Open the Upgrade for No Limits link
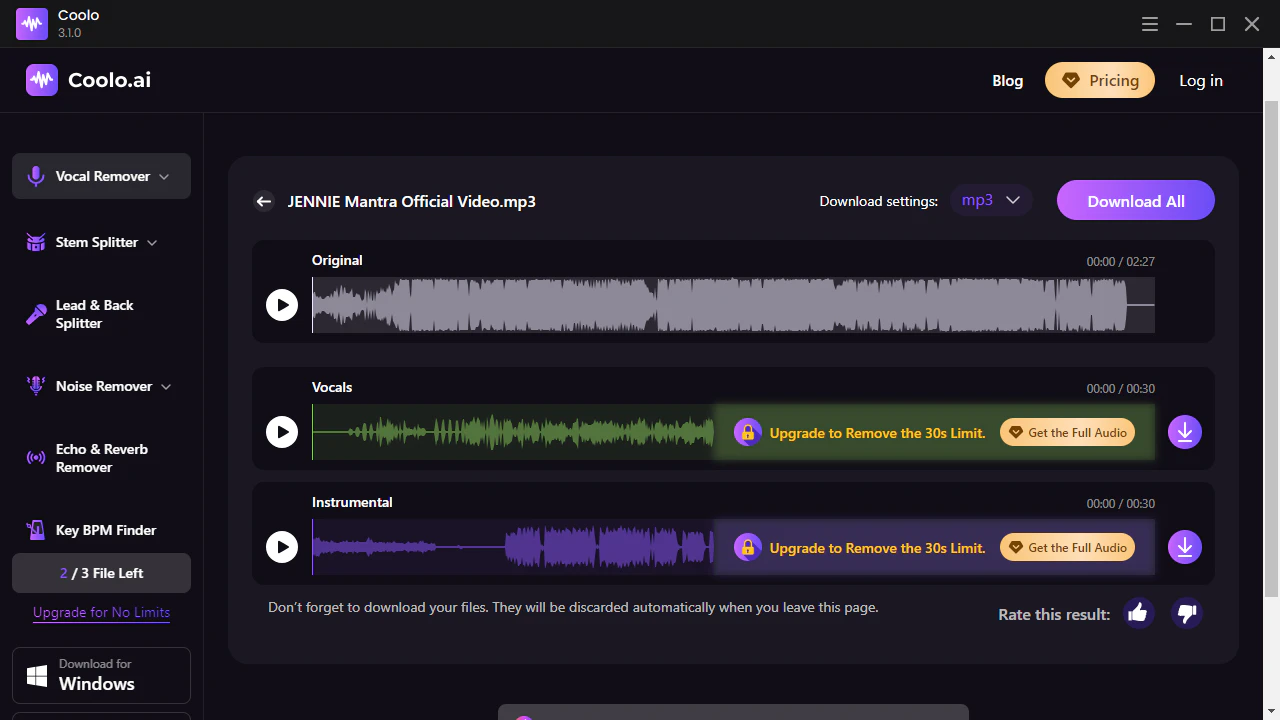Viewport: 1280px width, 720px height. pyautogui.click(x=101, y=612)
